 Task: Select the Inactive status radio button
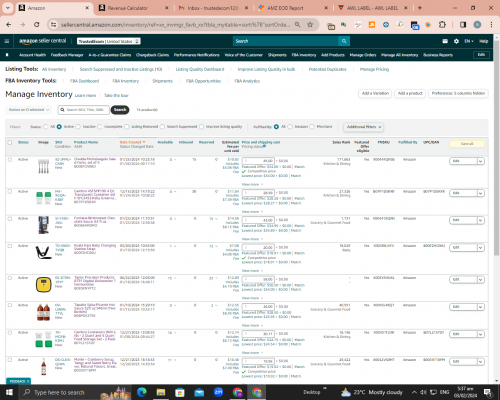click(x=78, y=127)
